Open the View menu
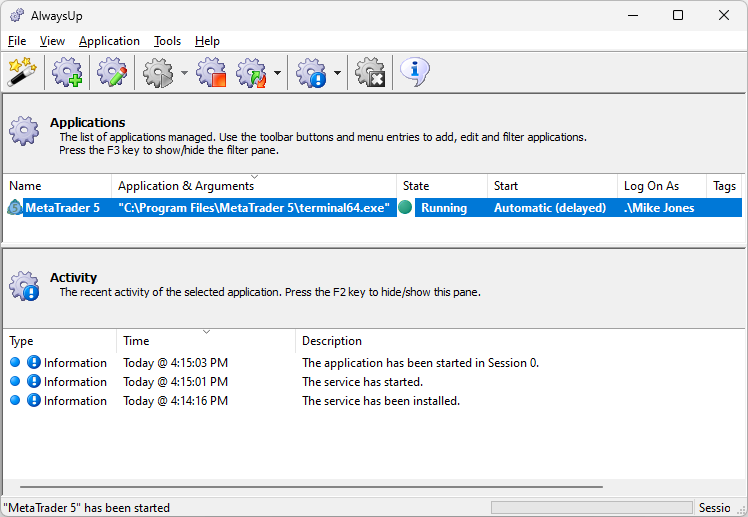Screen dimensions: 748x517 tap(52, 41)
